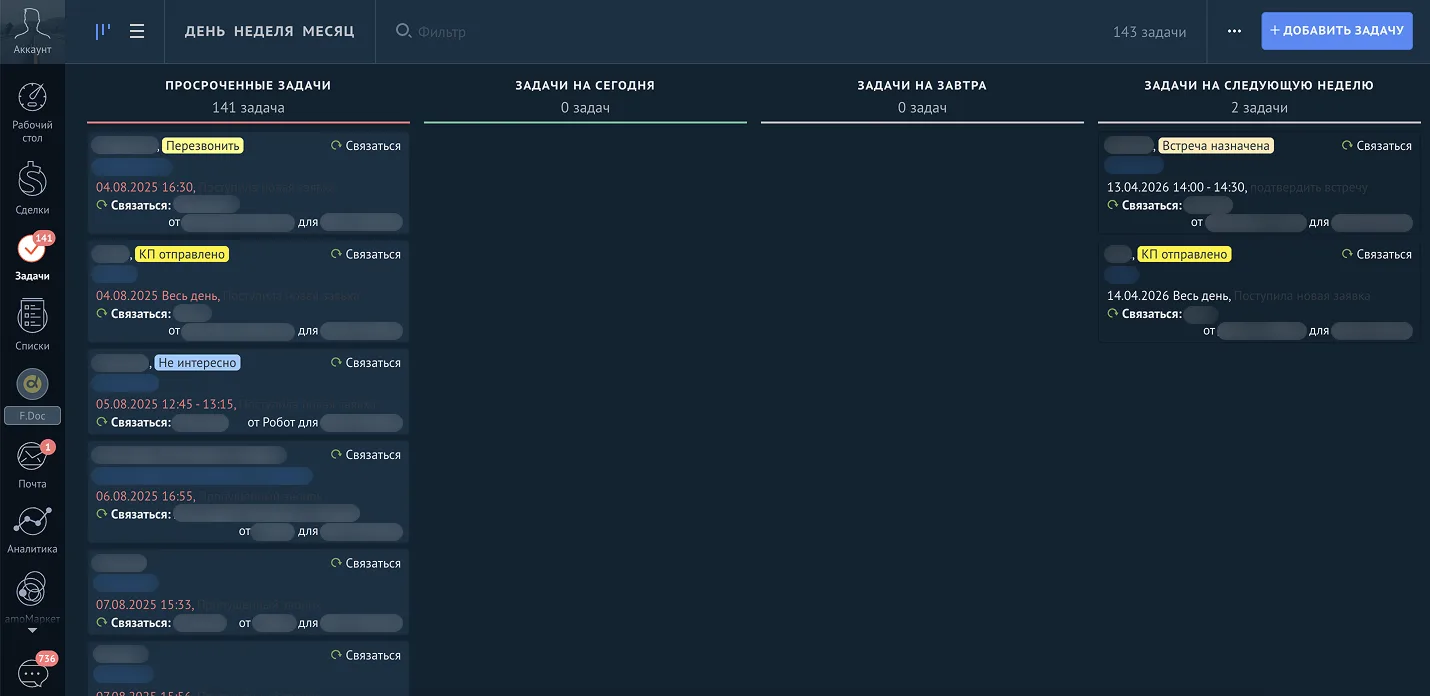Click ЗАДАЧИ НА ЗАВТРА column header
This screenshot has width=1430, height=696.
pyautogui.click(x=922, y=85)
